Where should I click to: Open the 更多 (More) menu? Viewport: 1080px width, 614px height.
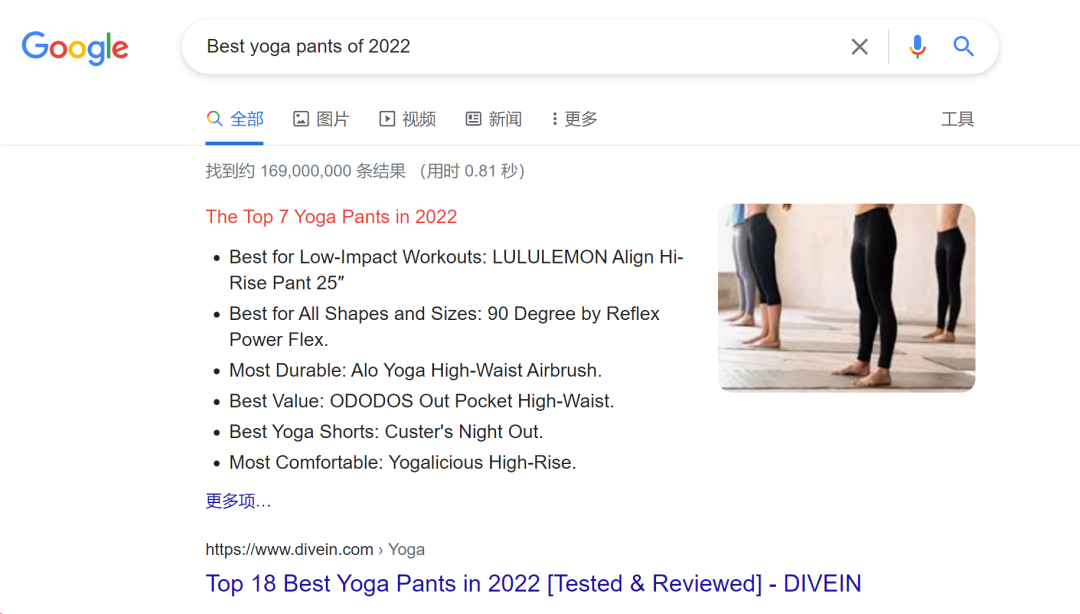[x=574, y=119]
